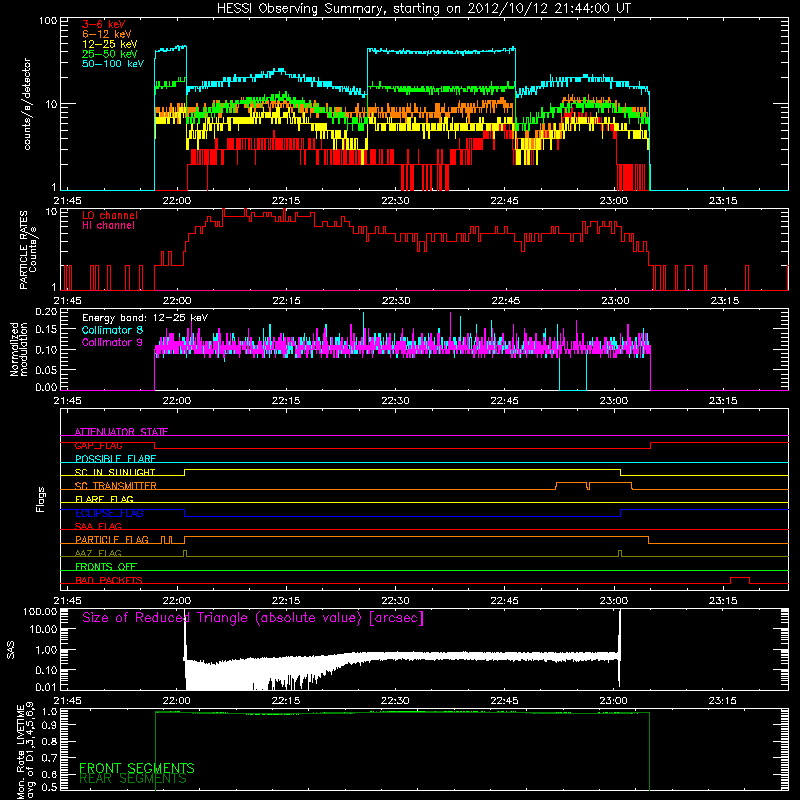Click the 'Size of Reduced Triangle' plot title
The image size is (800, 800).
coord(253,618)
